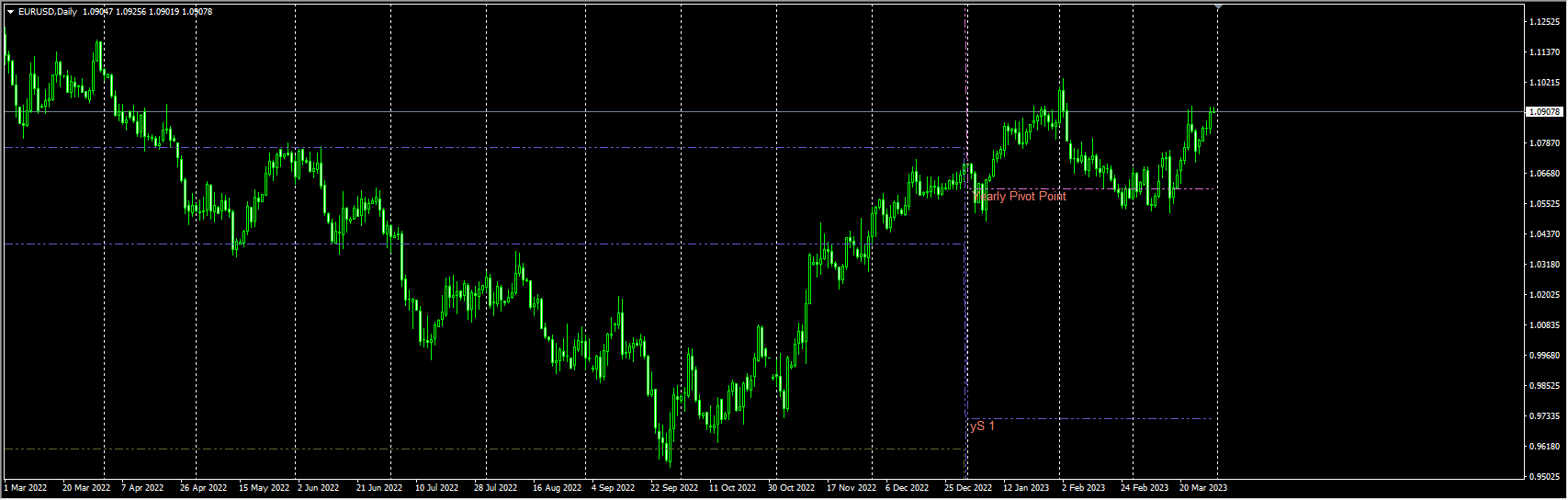Click the 20 Mar 2023 date label
Viewport: 1568px width, 500px height.
click(x=1202, y=488)
